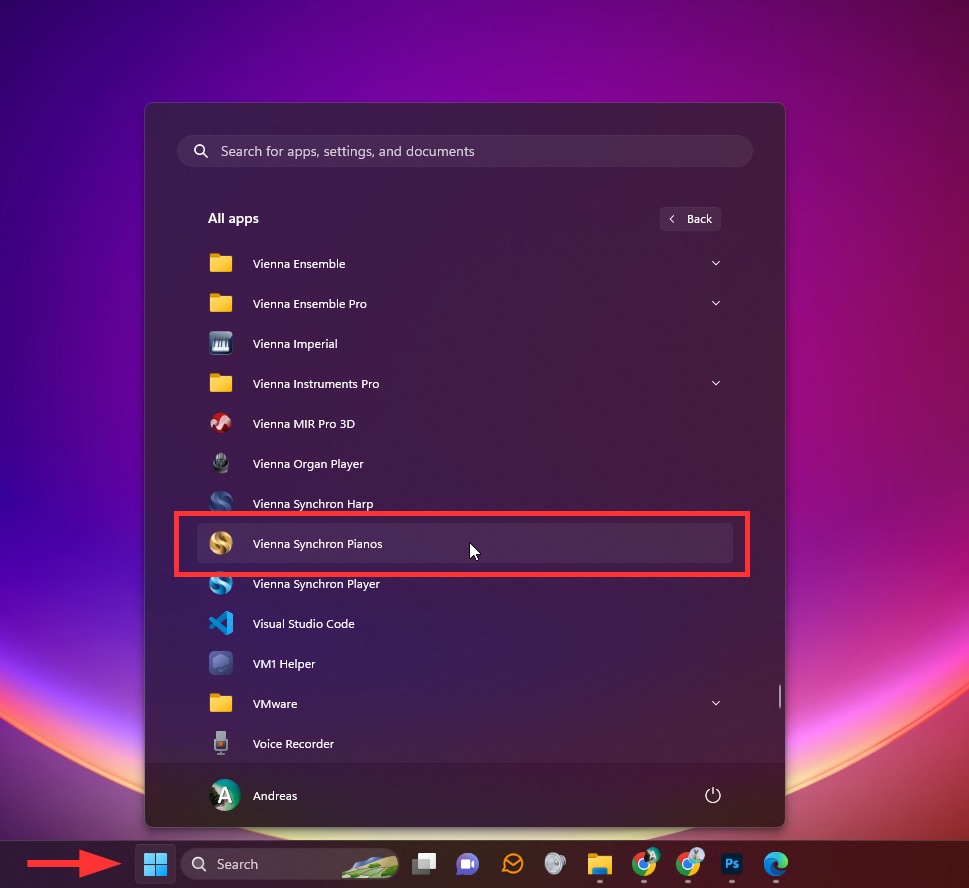Open Microsoft Edge from the taskbar
Image resolution: width=969 pixels, height=888 pixels.
776,864
